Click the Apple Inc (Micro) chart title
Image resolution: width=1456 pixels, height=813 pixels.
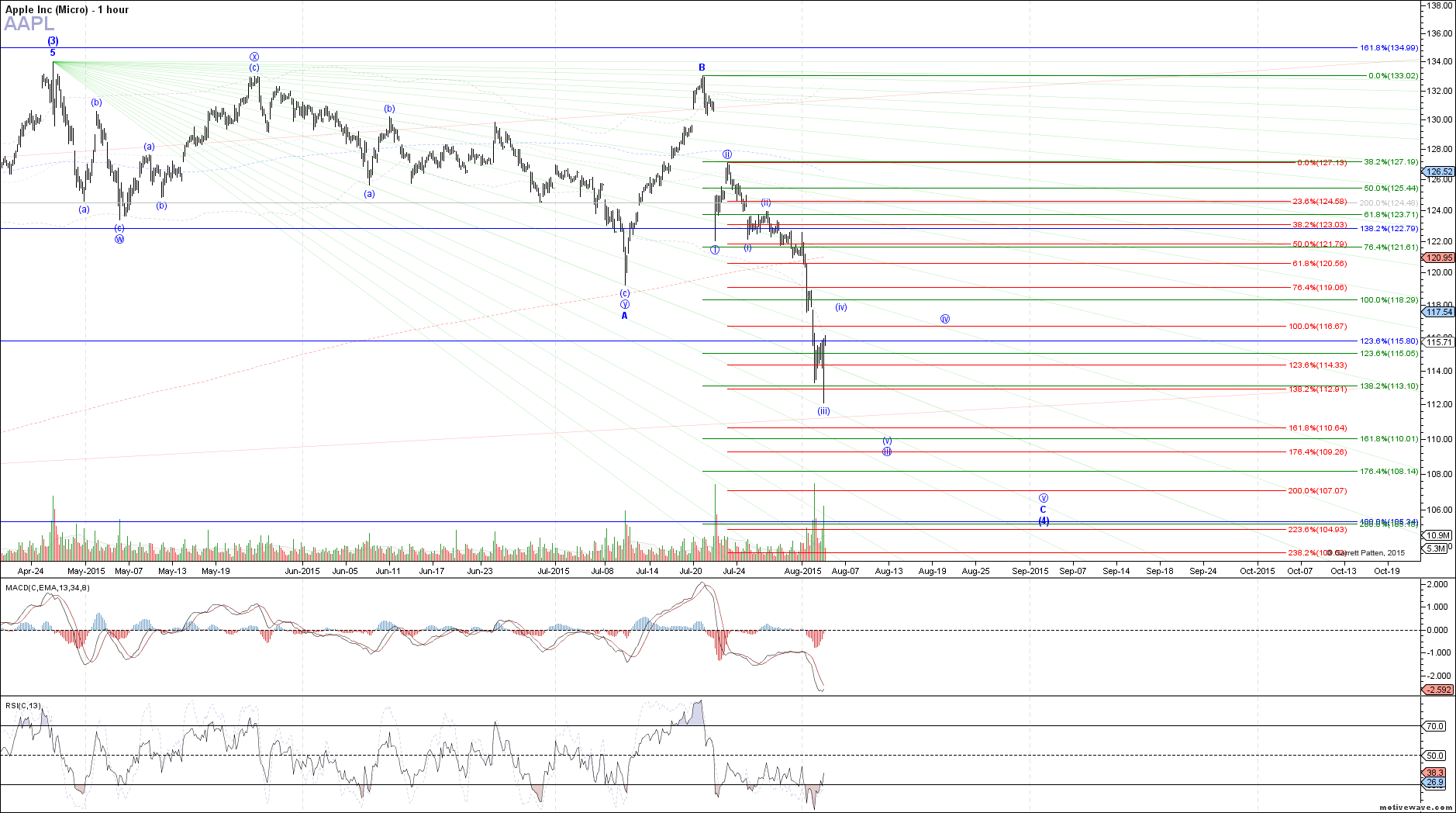(67, 9)
